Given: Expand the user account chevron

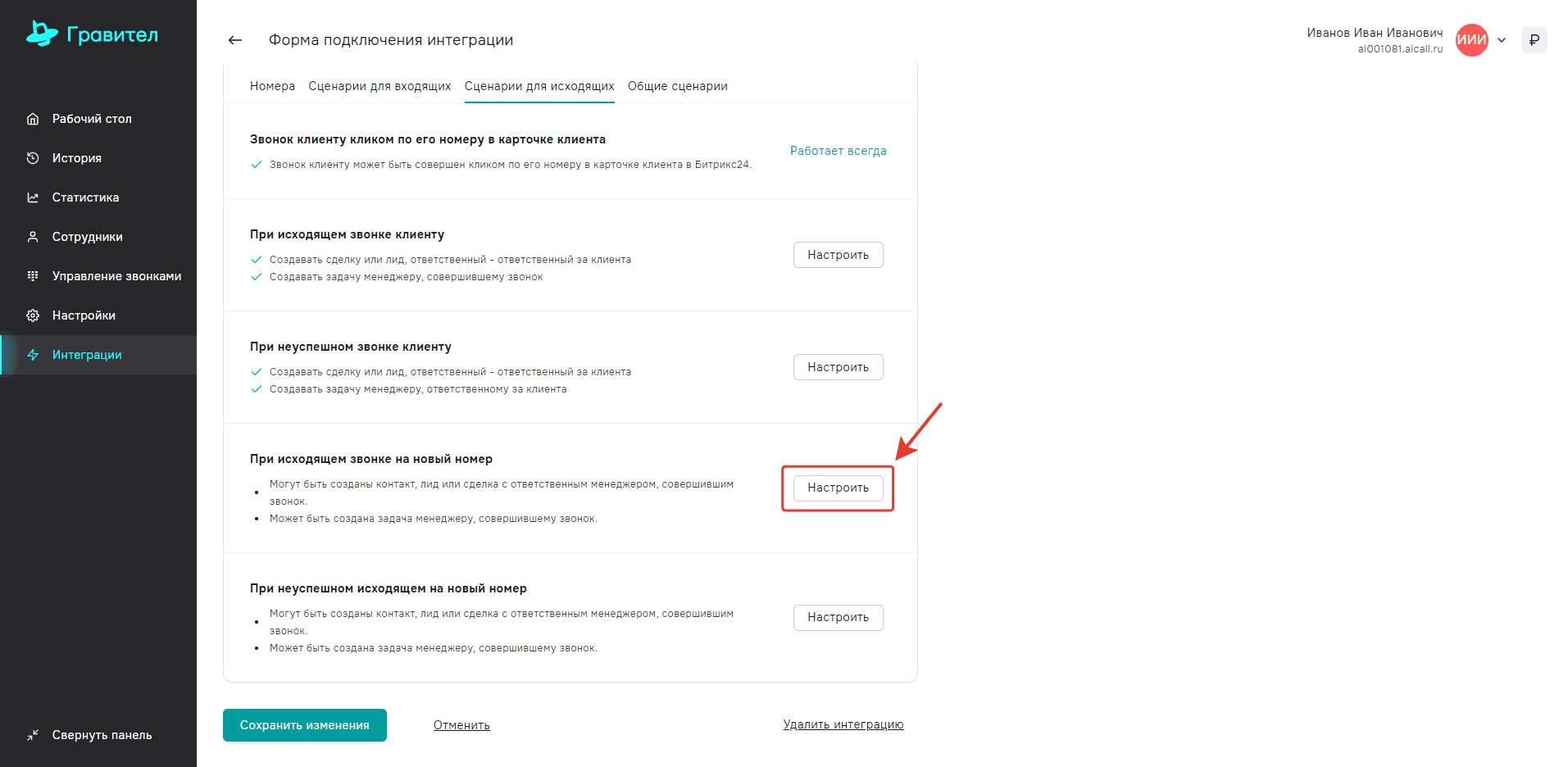Looking at the screenshot, I should 1502,40.
